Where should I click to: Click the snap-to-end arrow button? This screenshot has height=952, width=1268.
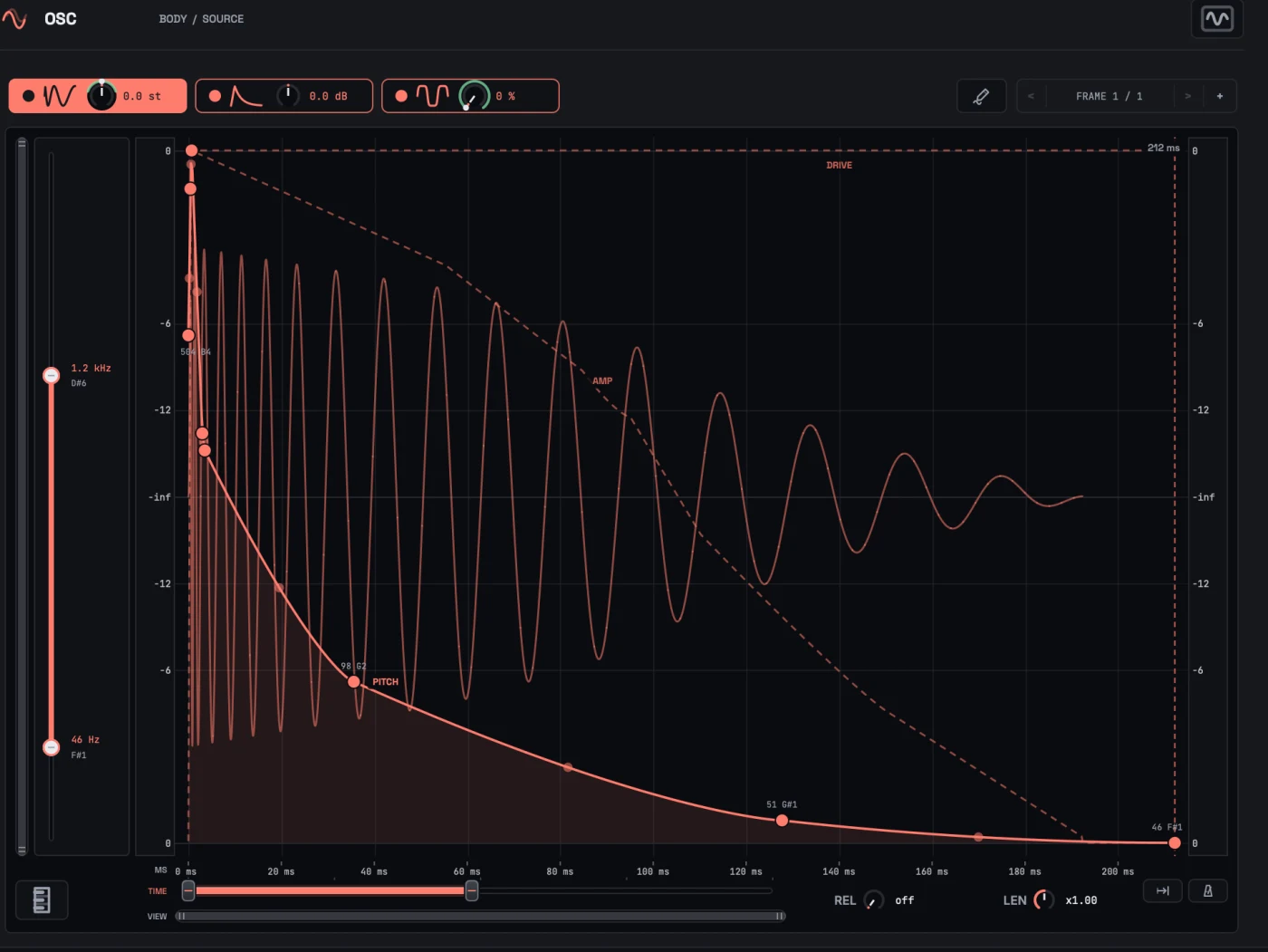click(1162, 891)
